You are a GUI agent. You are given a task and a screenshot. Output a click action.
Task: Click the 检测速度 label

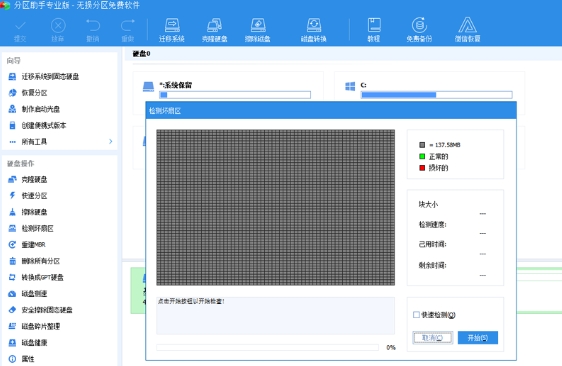coord(433,224)
